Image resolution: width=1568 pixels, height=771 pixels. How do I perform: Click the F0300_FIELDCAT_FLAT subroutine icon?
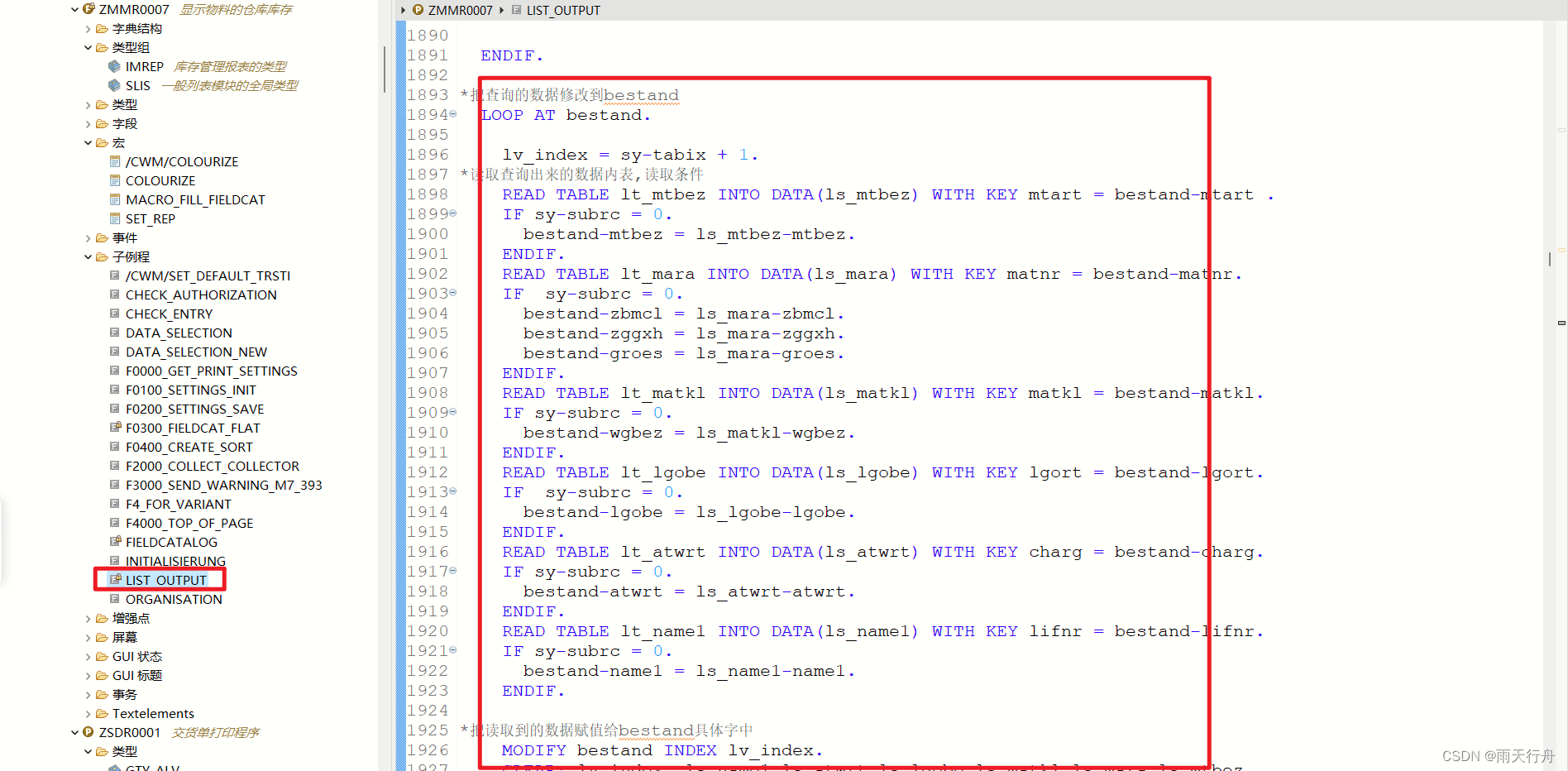116,428
